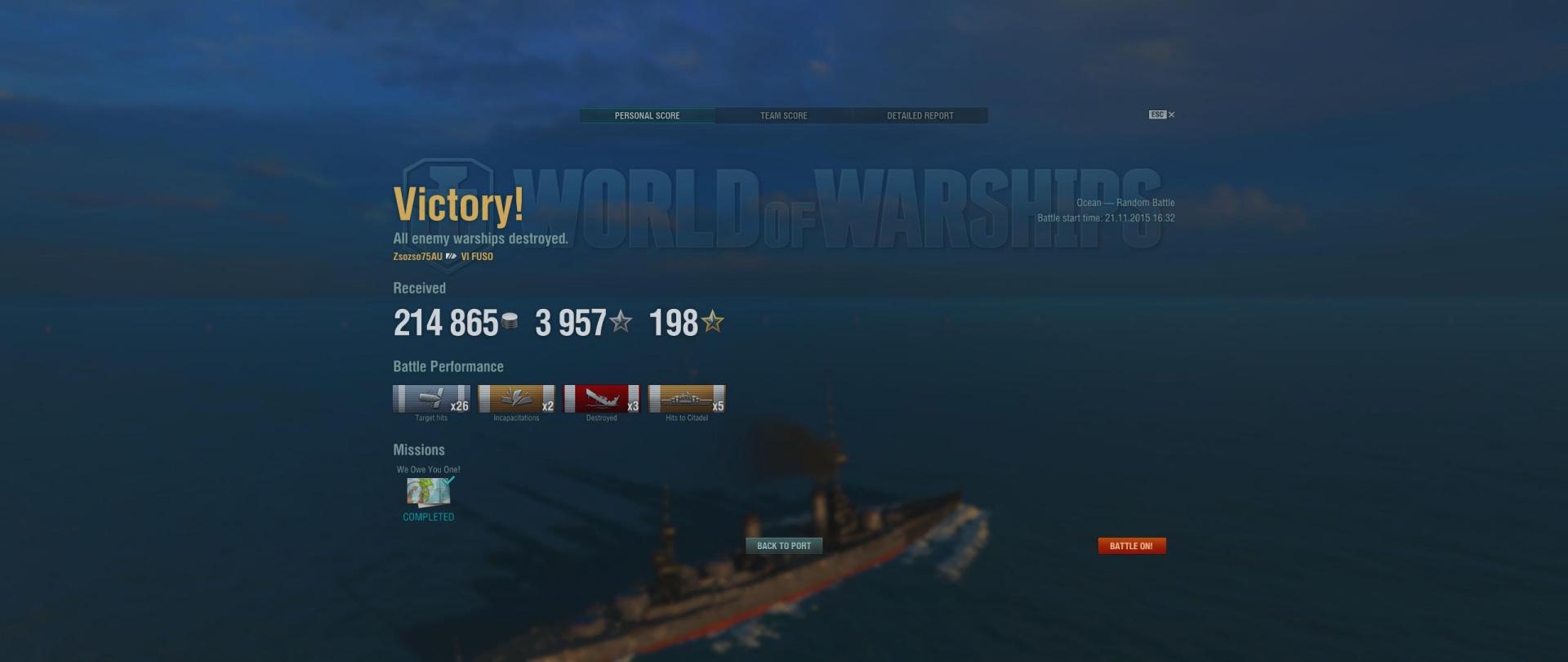Click the VI FUSO ship name

click(477, 257)
